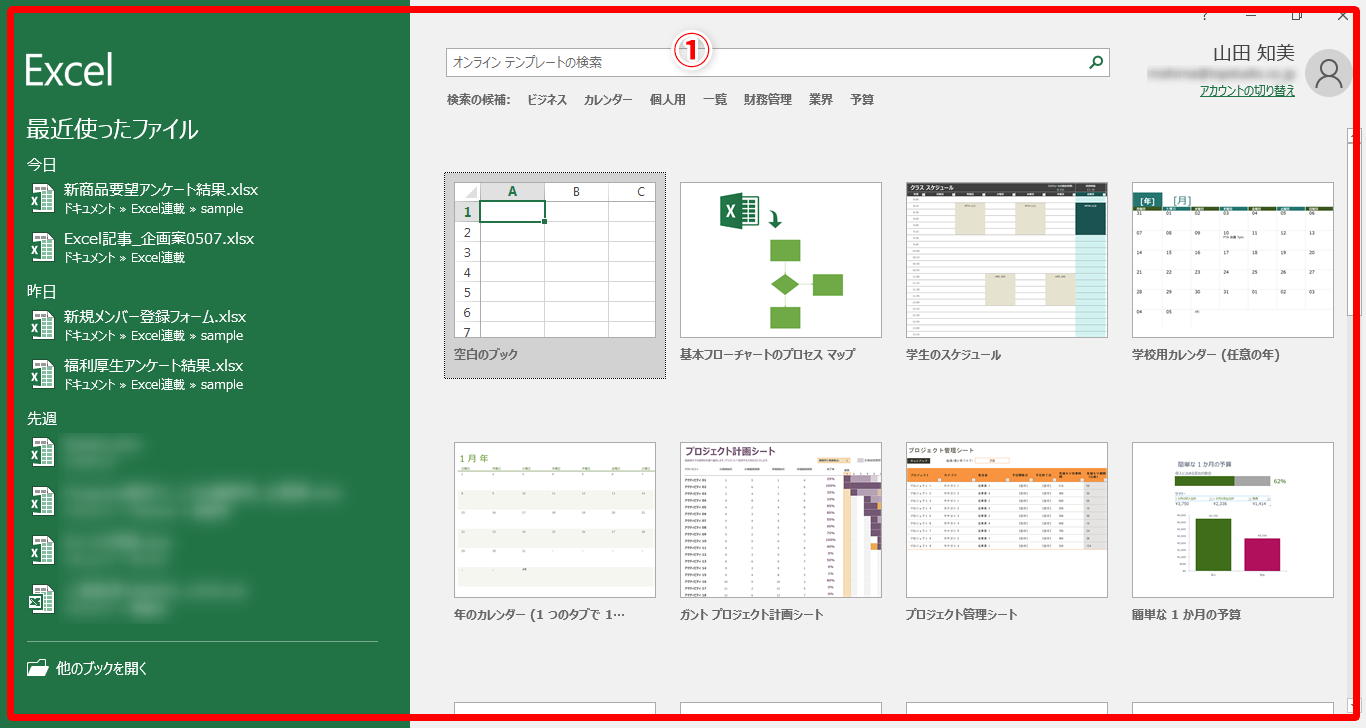
Task: Click the Excel file icon beside Excel記事_企画案0507.xlsx
Action: tap(42, 247)
